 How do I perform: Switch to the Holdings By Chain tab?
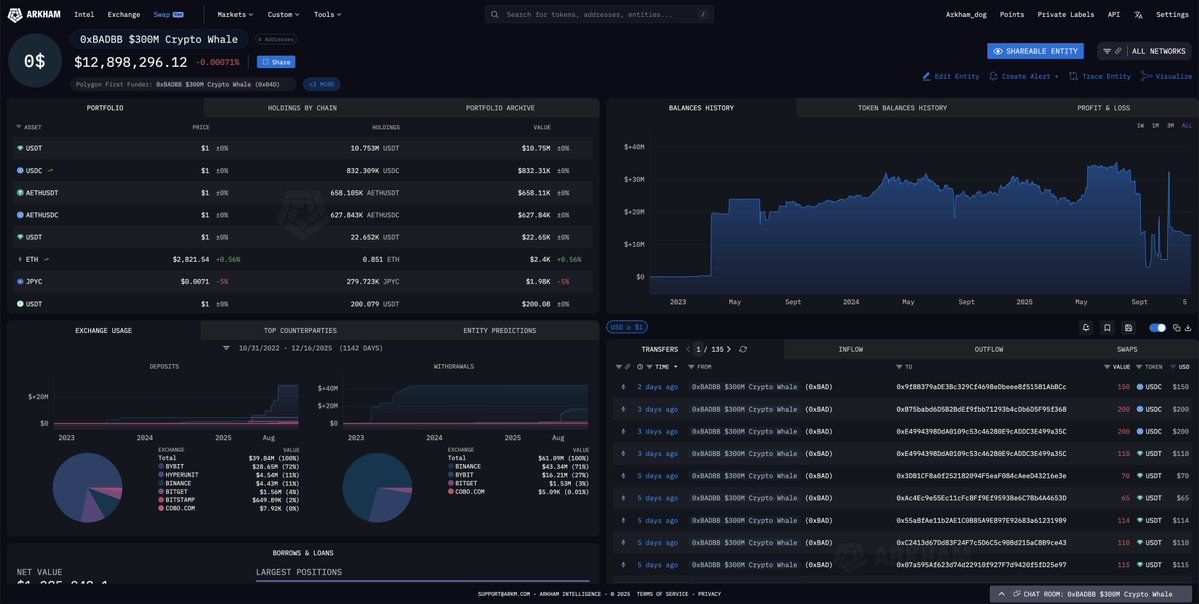pyautogui.click(x=302, y=108)
